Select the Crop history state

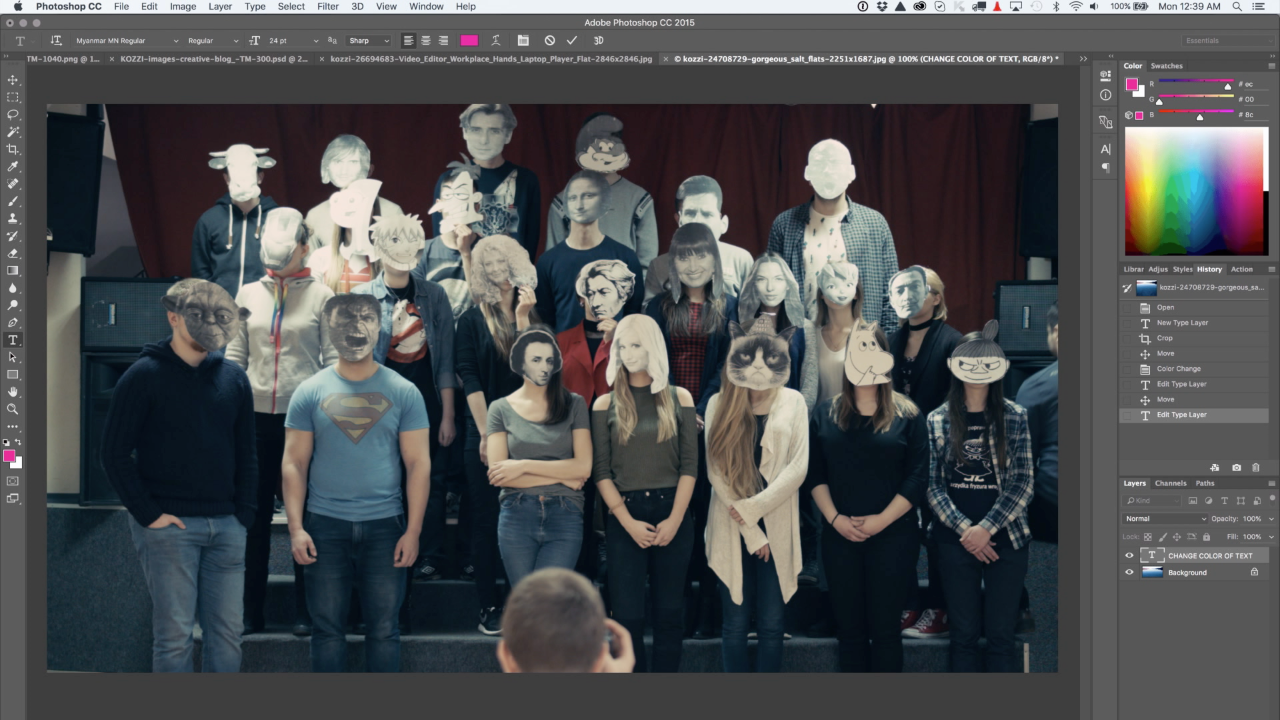pos(1195,338)
